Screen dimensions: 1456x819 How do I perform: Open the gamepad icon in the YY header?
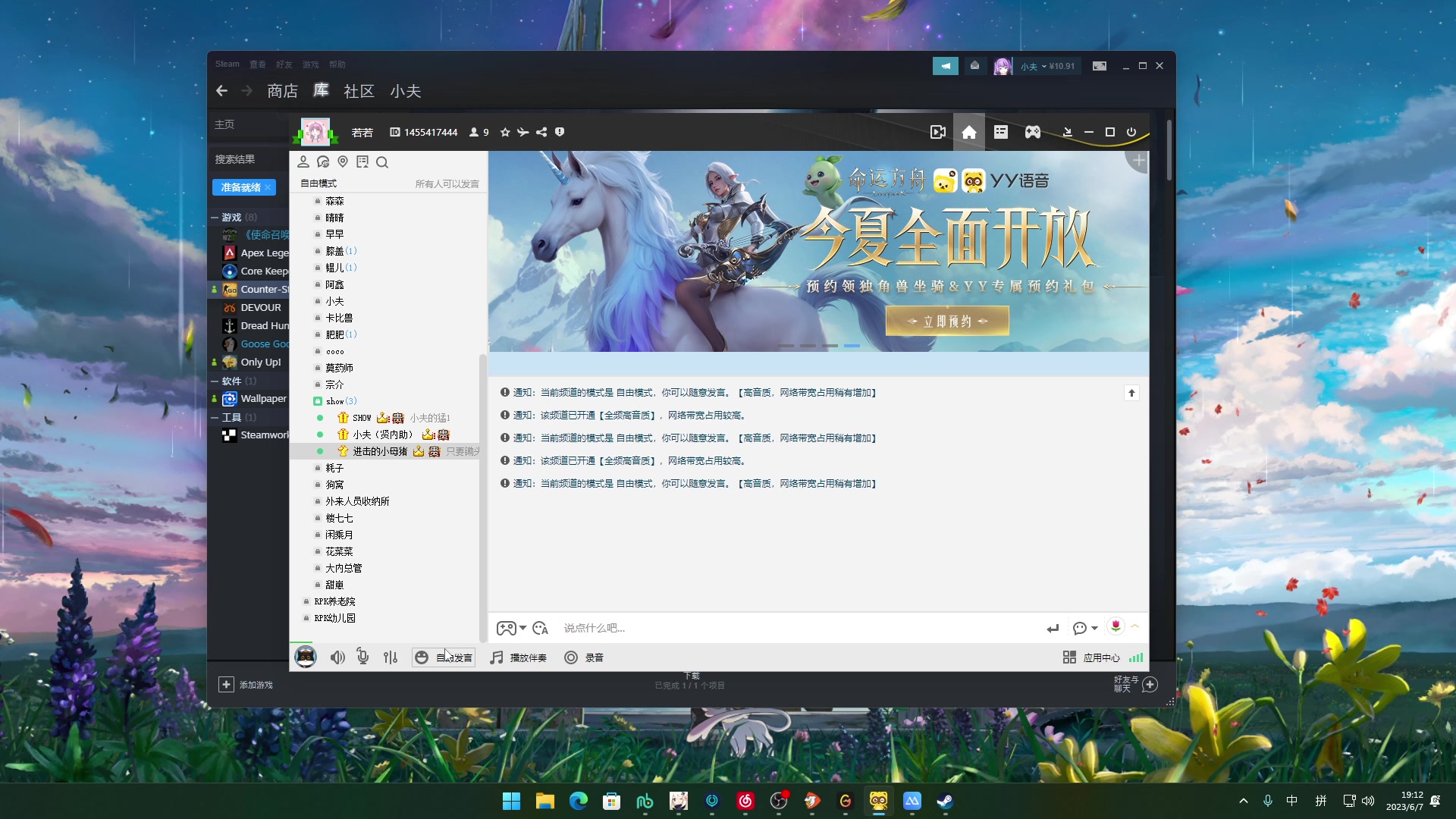point(1033,132)
